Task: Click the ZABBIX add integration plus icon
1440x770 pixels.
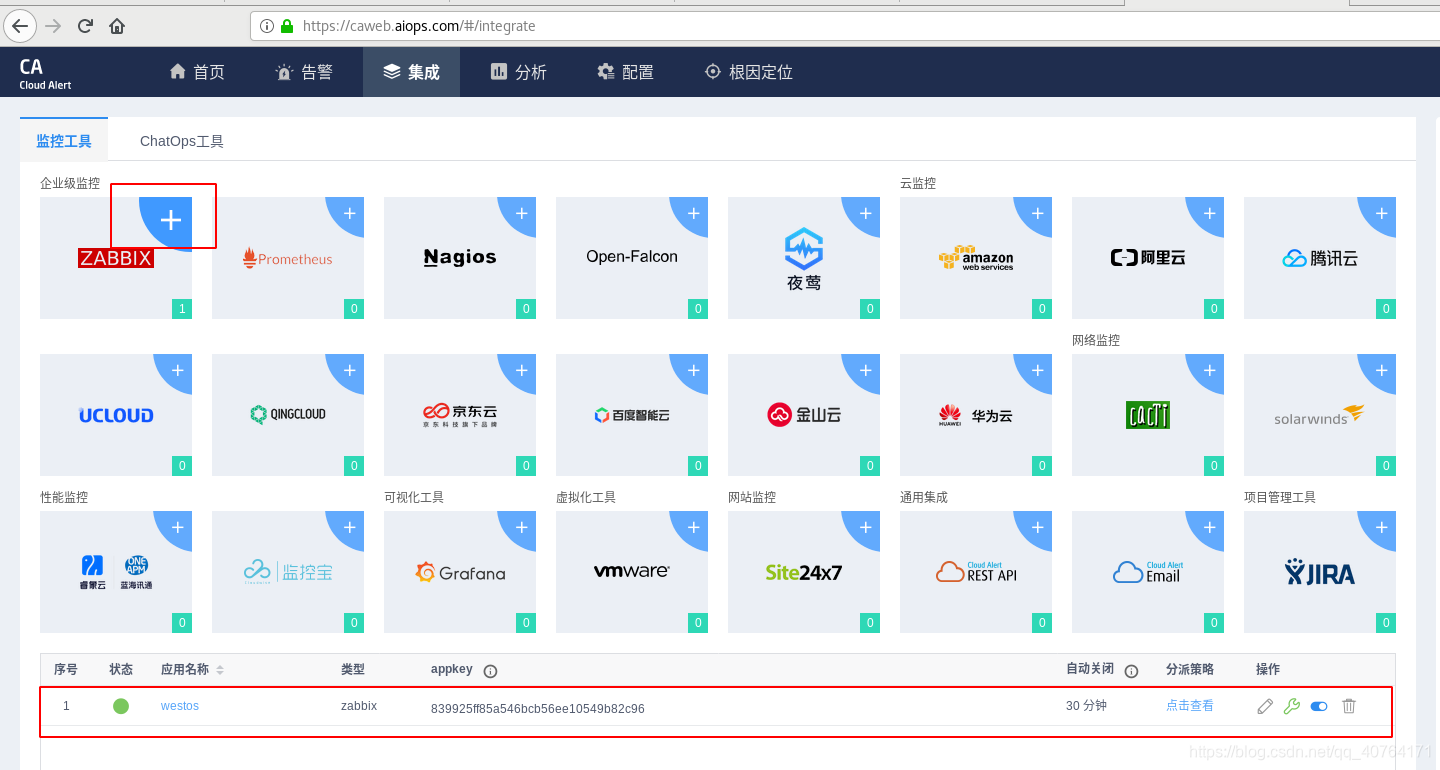Action: (x=170, y=220)
